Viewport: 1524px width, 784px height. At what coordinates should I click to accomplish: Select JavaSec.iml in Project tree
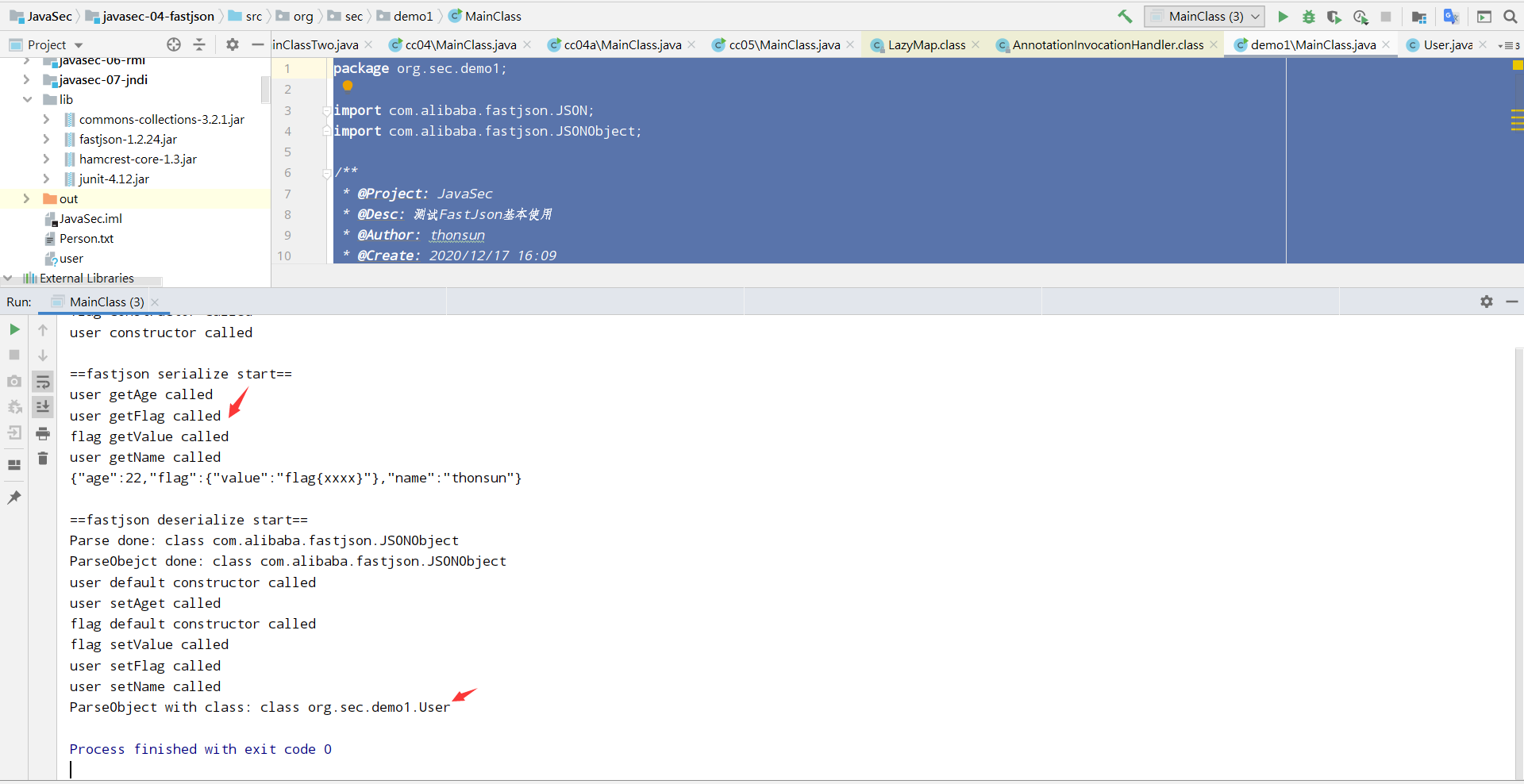coord(90,218)
